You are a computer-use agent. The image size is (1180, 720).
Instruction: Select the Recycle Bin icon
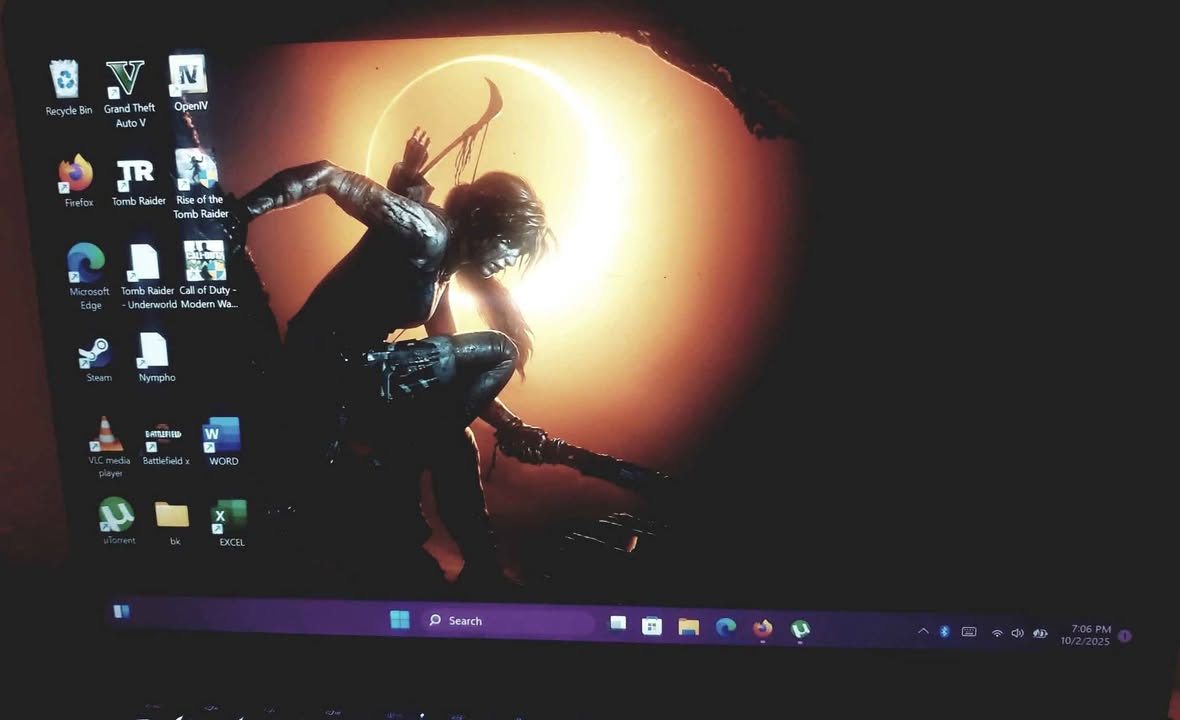66,80
